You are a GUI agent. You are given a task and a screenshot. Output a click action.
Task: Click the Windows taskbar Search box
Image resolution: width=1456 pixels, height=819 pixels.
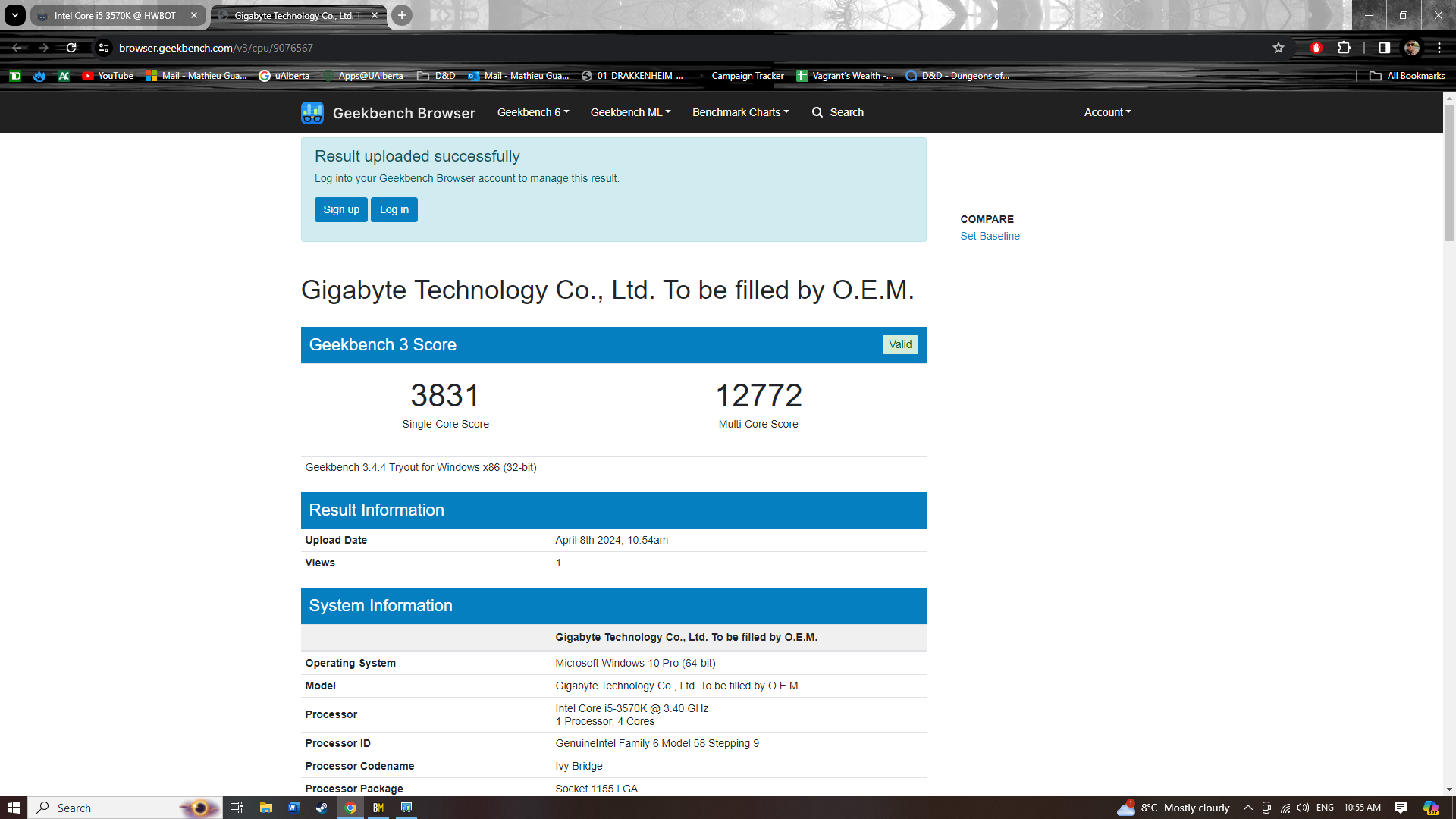[125, 808]
